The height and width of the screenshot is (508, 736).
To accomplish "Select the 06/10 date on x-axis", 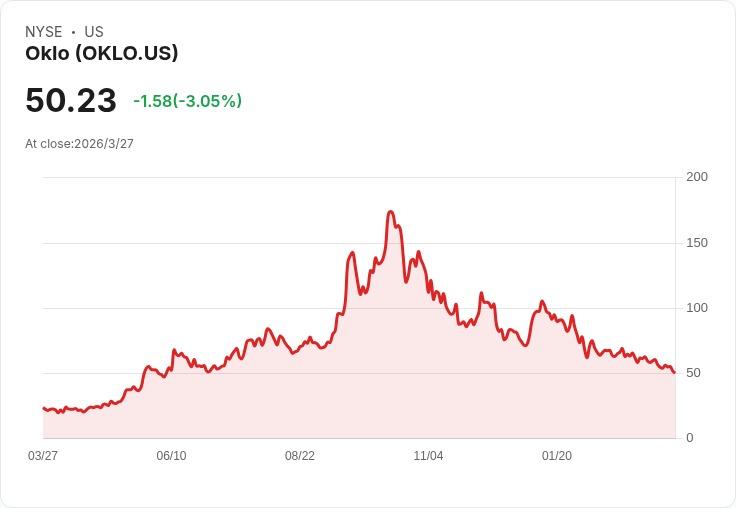I will pyautogui.click(x=171, y=456).
